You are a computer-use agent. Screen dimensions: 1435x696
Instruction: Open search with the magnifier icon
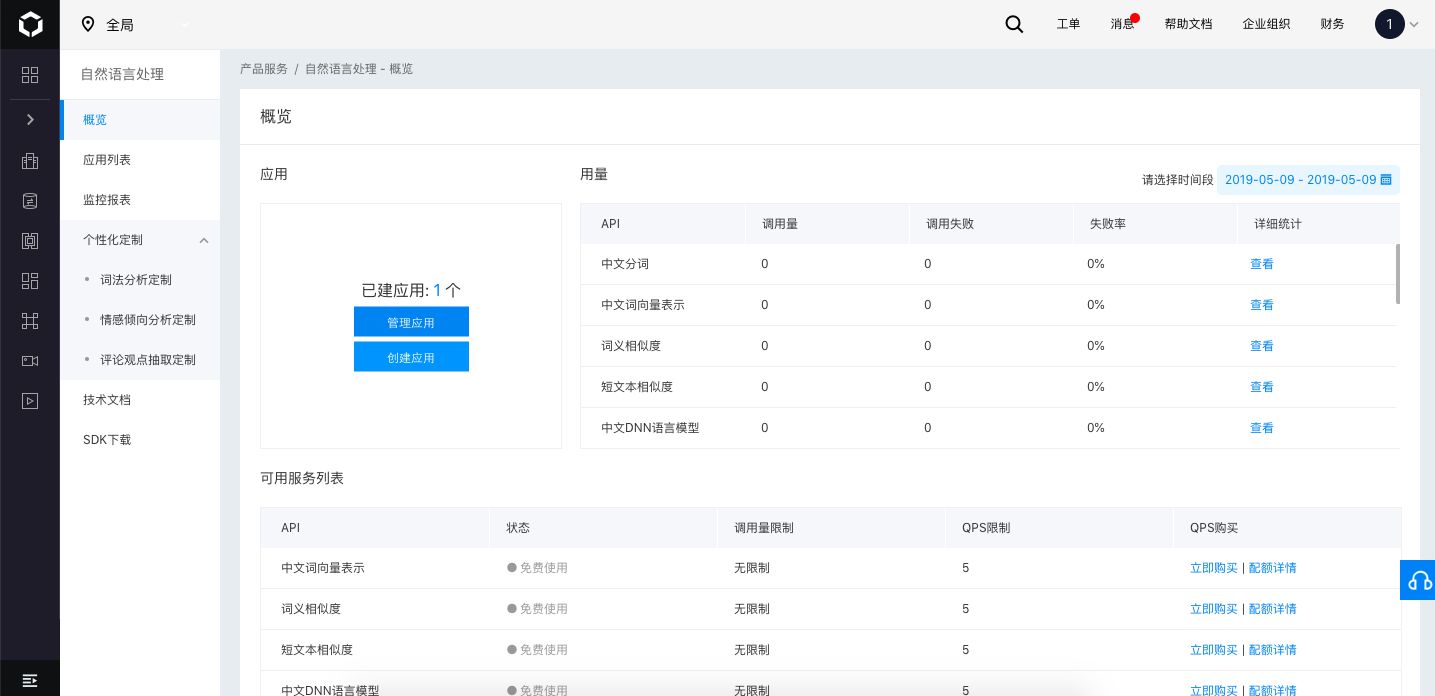(x=1014, y=25)
